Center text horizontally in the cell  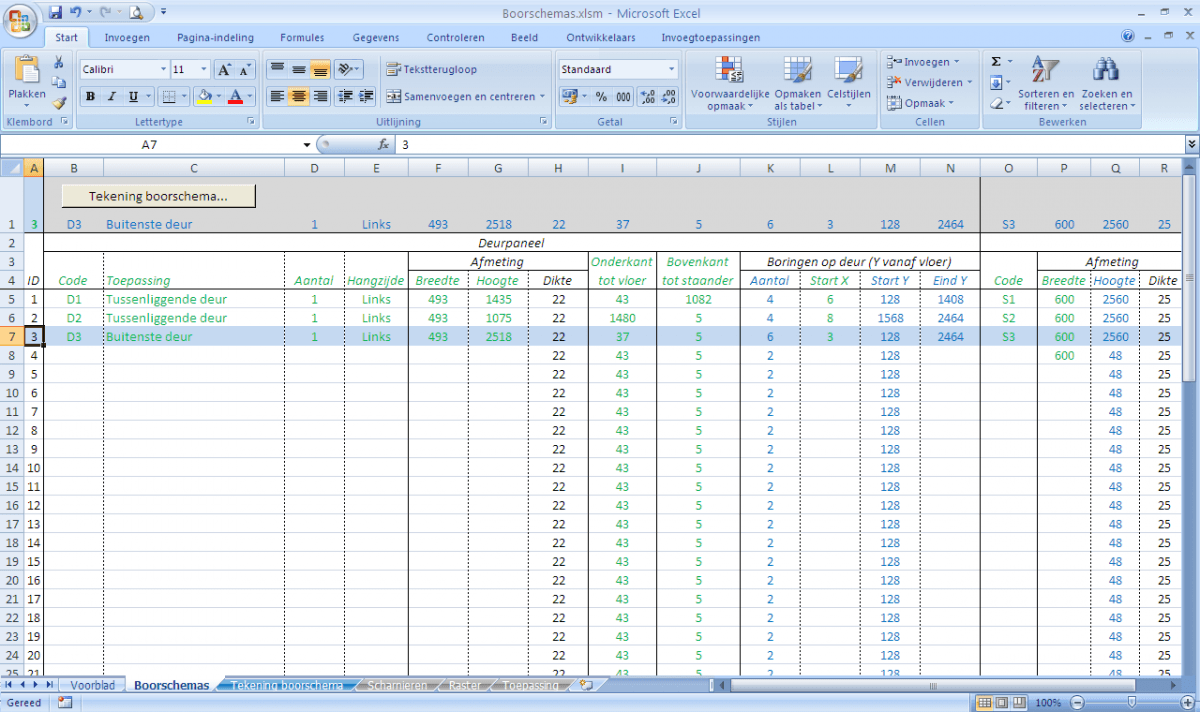[x=298, y=97]
